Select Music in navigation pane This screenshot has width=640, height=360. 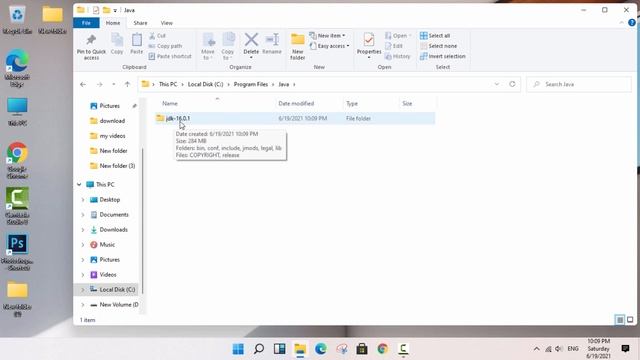click(x=107, y=244)
